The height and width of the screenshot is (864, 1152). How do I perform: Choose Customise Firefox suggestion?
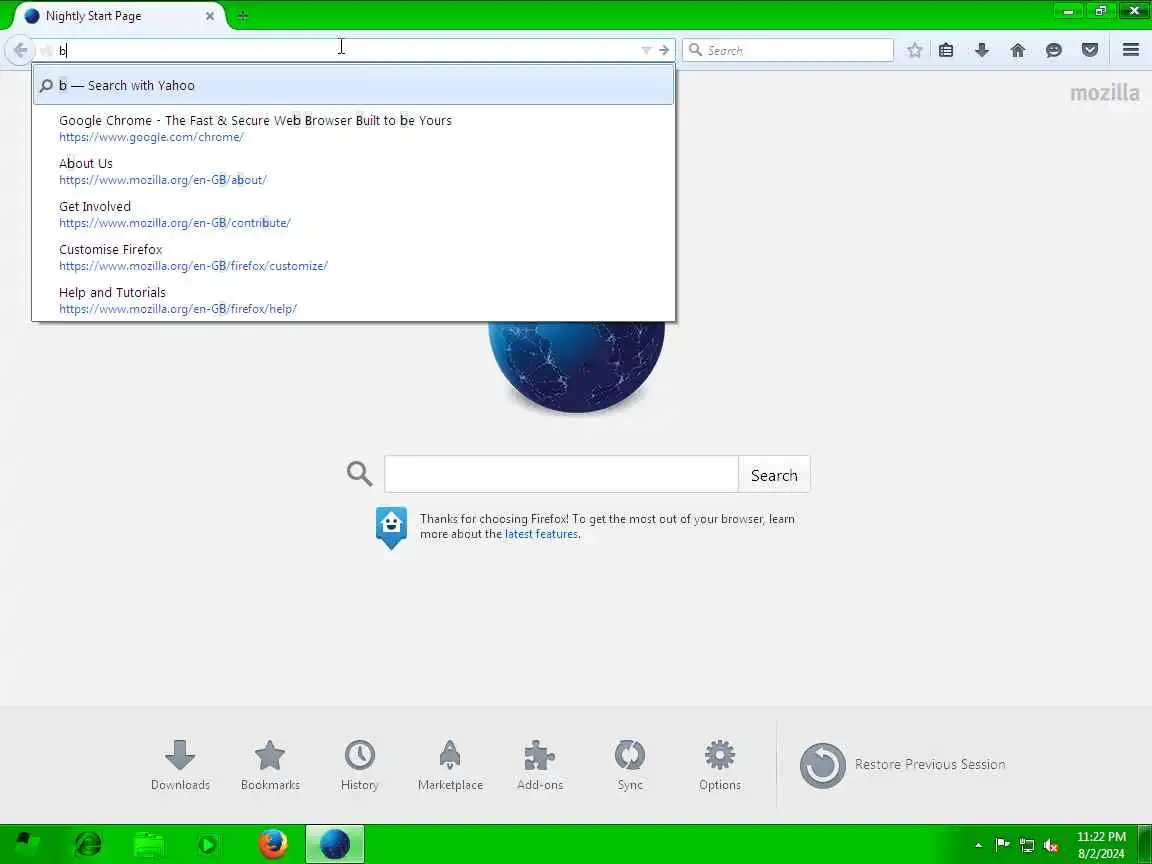353,257
